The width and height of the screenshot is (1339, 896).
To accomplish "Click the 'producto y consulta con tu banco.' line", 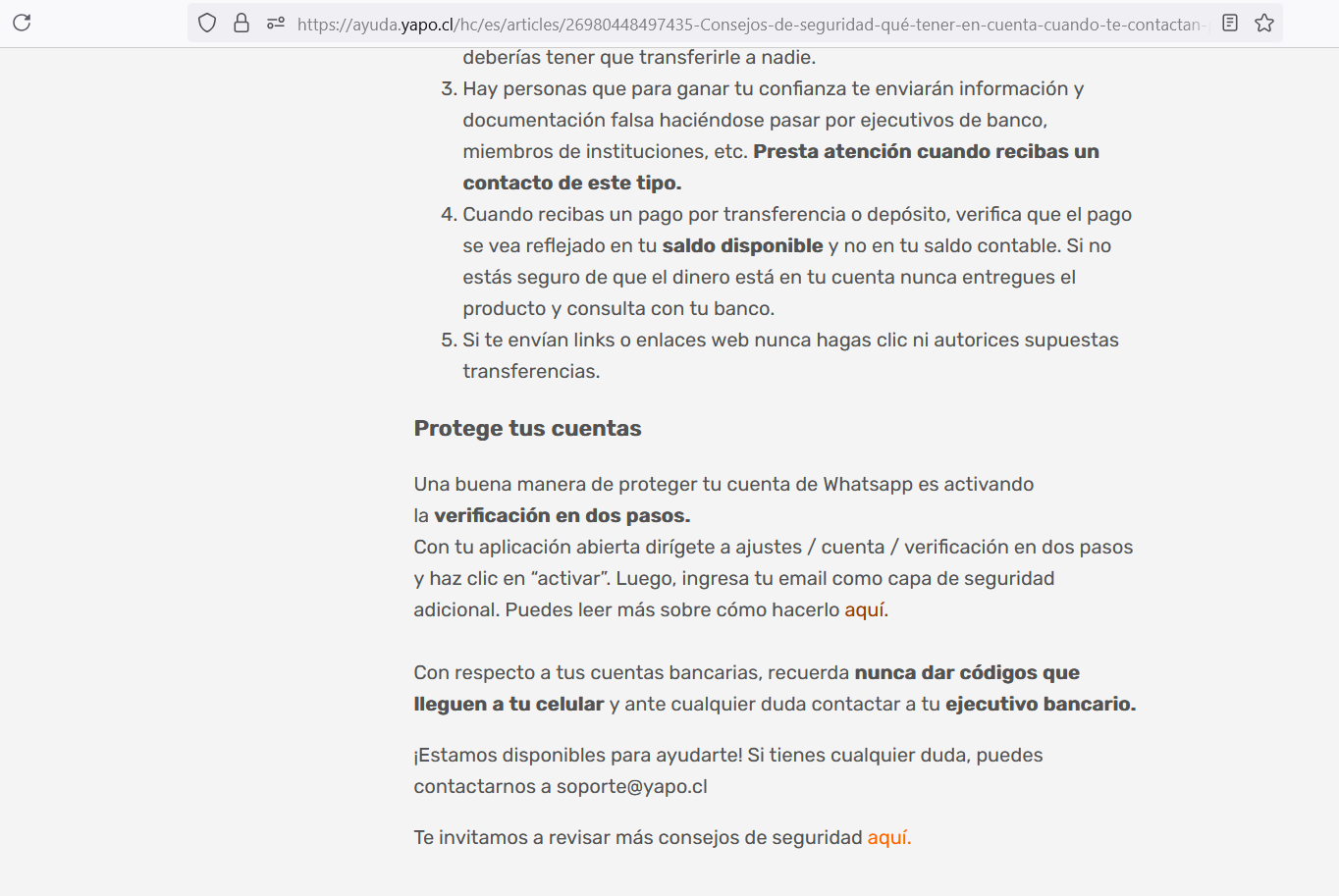I will [618, 308].
